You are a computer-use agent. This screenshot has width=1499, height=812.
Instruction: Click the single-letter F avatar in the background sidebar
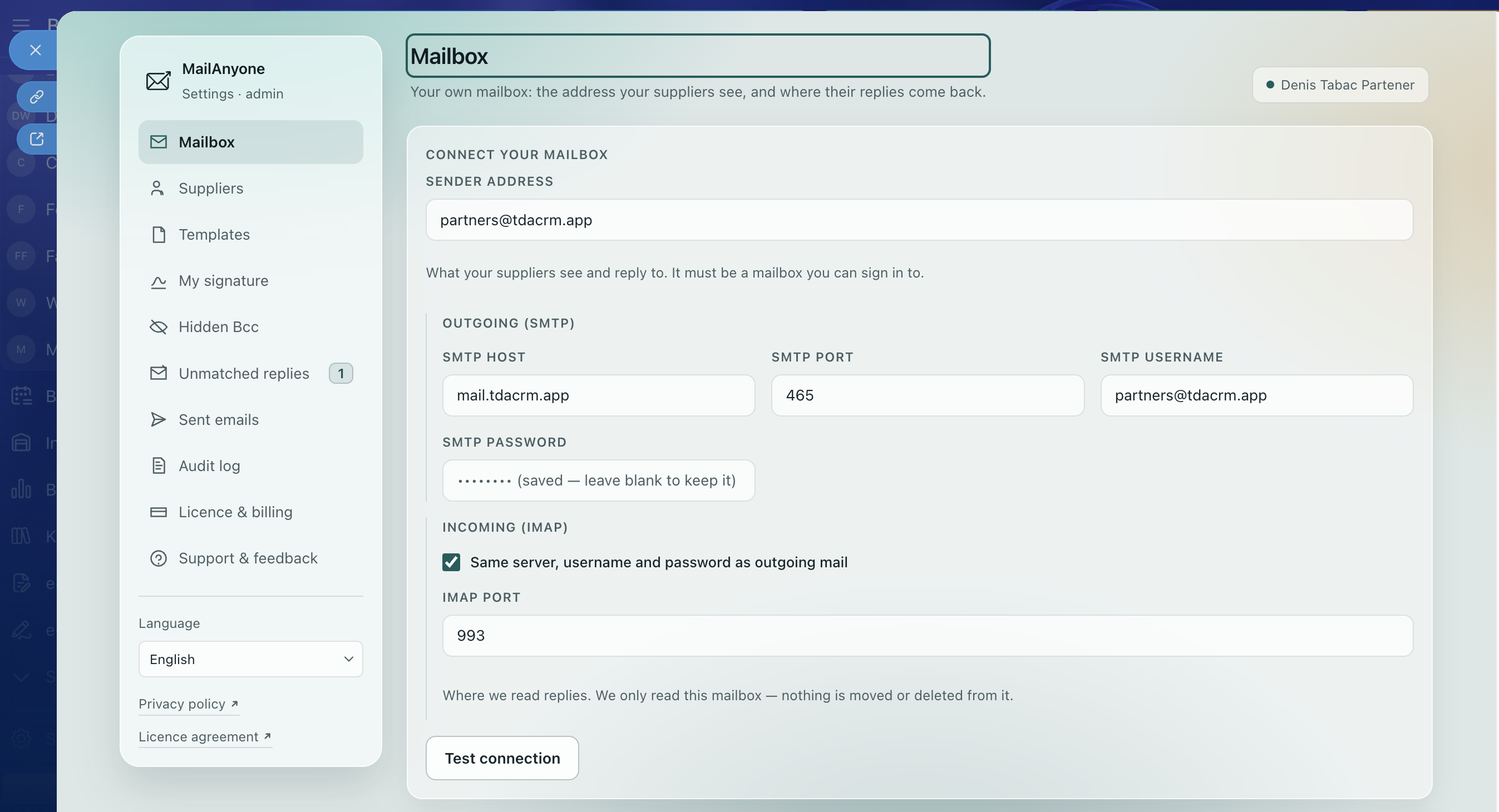pyautogui.click(x=21, y=209)
